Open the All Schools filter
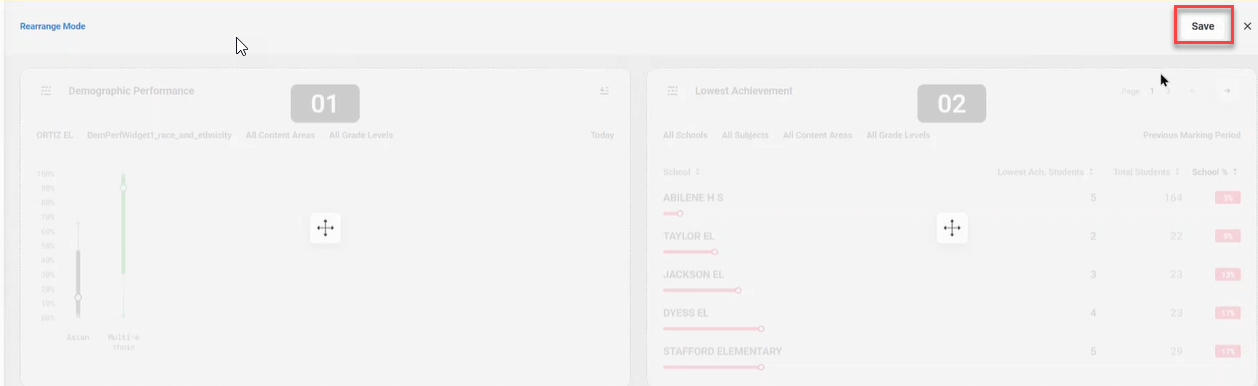Viewport: 1258px width, 386px height. tap(685, 135)
